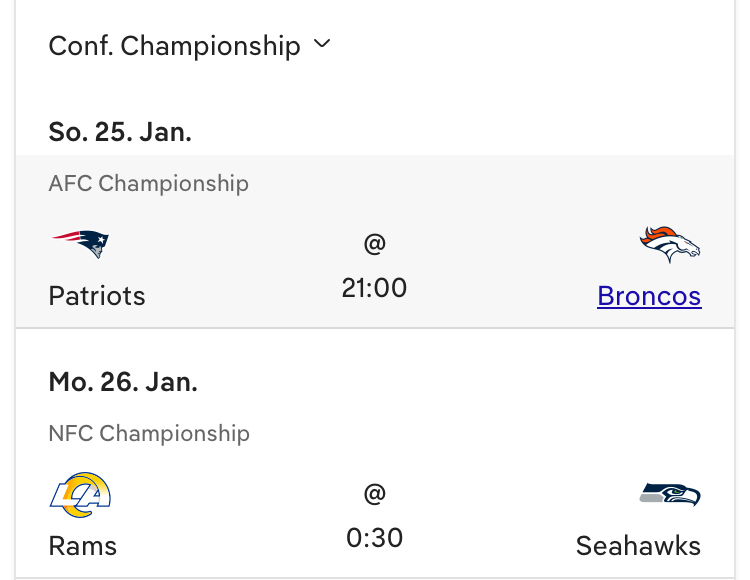Click the Seattle Seahawks logo
This screenshot has width=750, height=580.
click(670, 494)
